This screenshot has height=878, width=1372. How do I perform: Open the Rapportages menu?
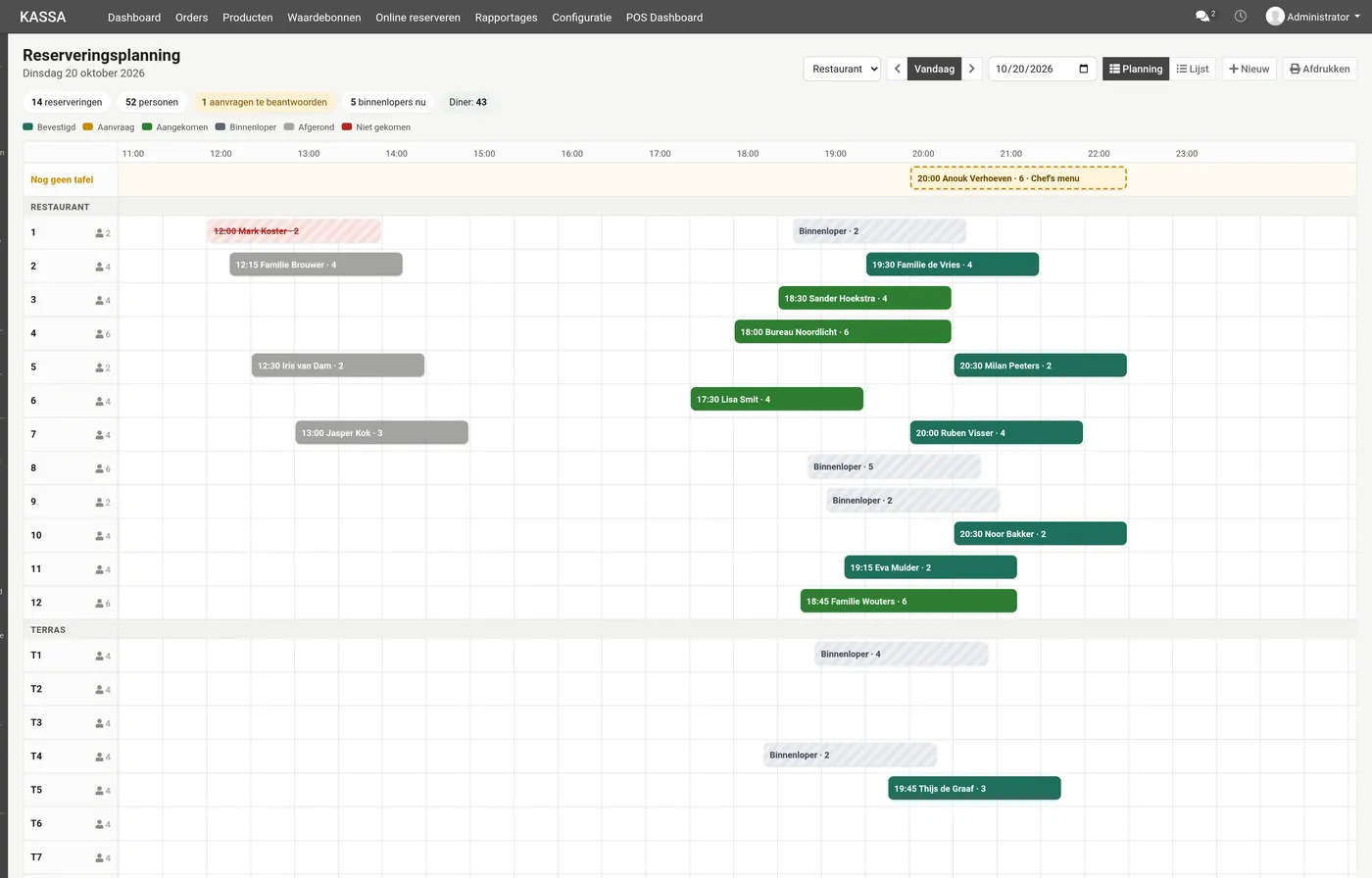pyautogui.click(x=507, y=18)
